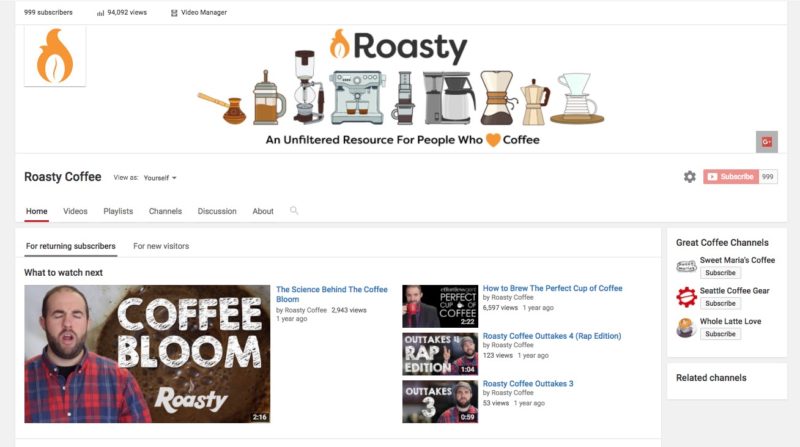Click the Roasty channel banner image
The image size is (800, 447).
(401, 89)
